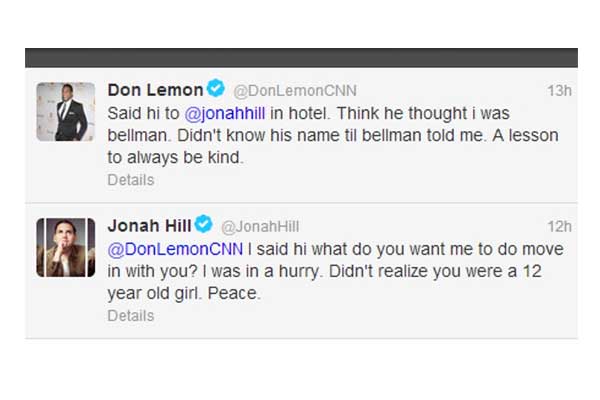Open Don Lemon's profile picture
600x400 pixels.
(66, 112)
